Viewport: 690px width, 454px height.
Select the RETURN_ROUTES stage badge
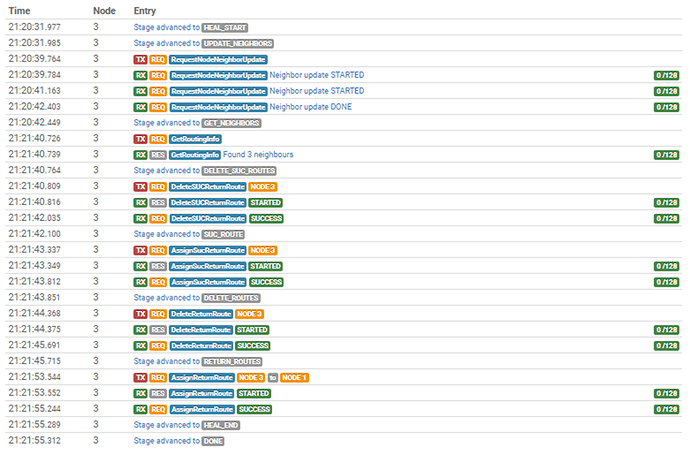point(232,362)
